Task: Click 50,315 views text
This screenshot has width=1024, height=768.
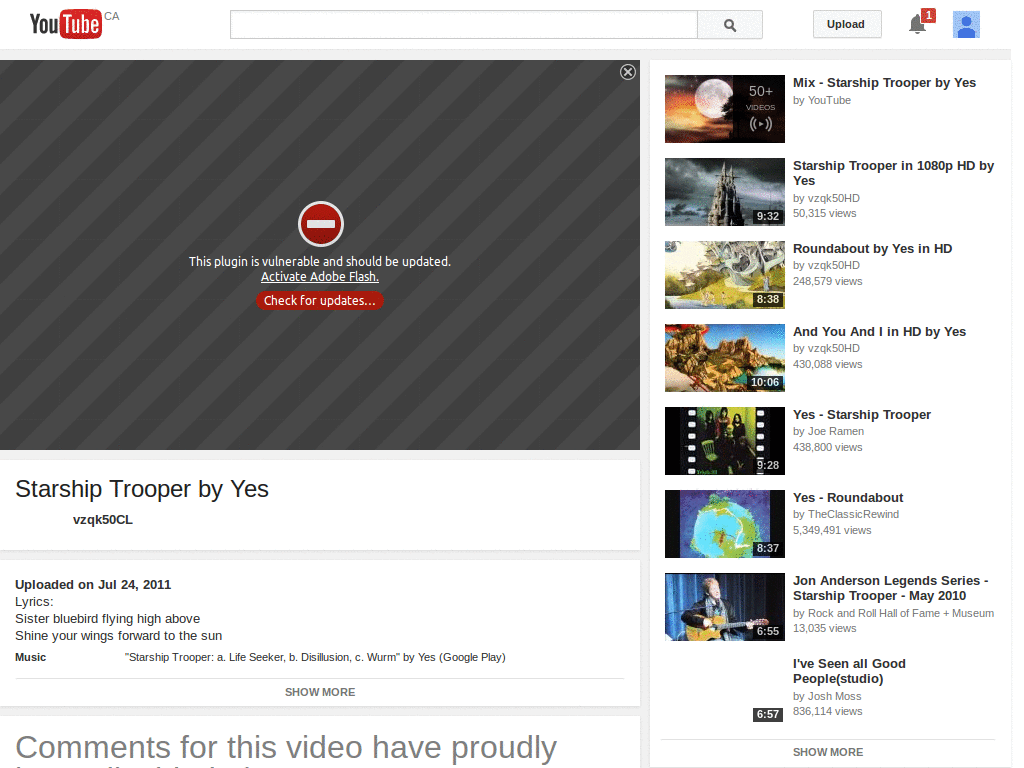Action: point(824,214)
